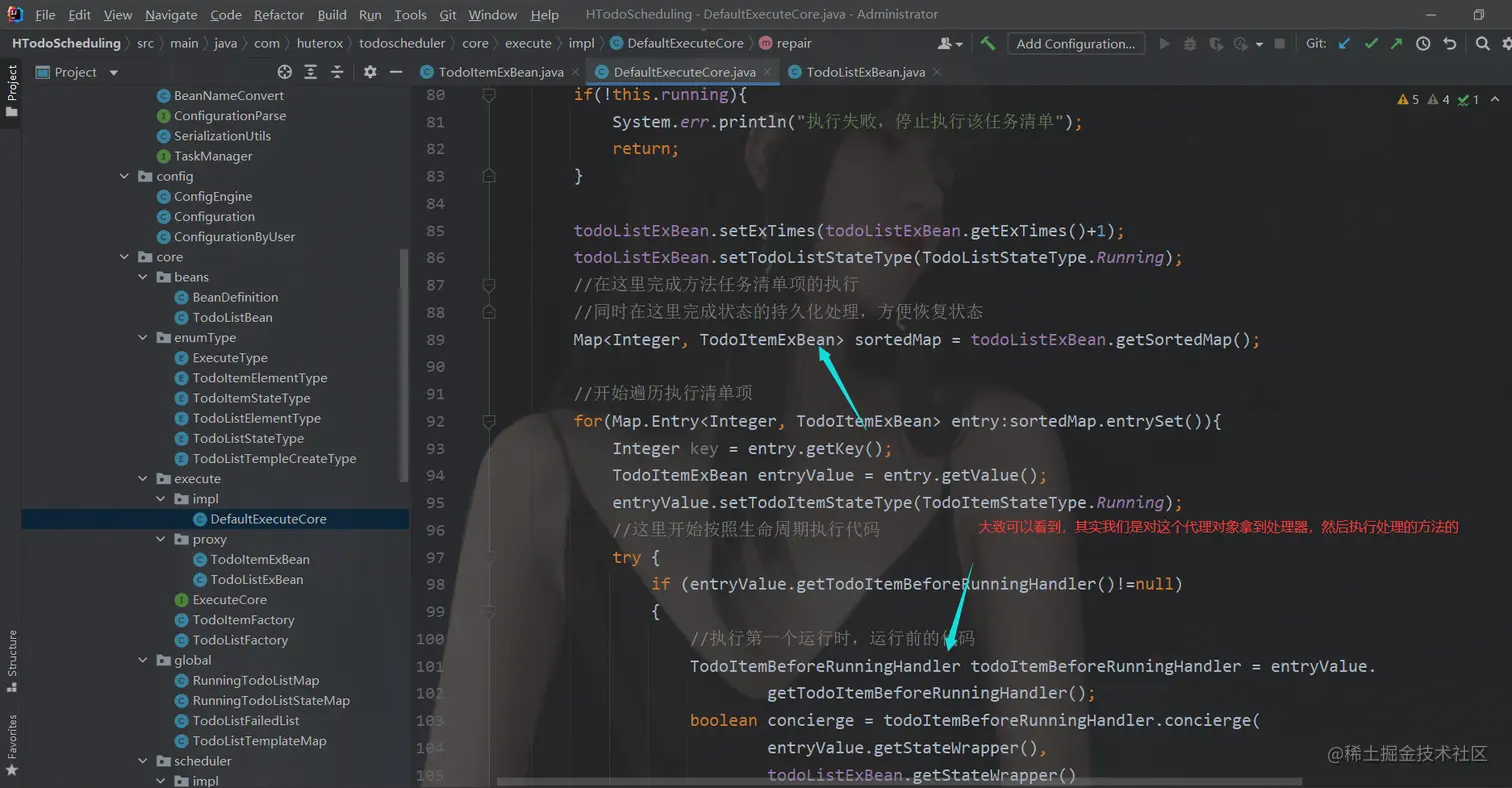The width and height of the screenshot is (1512, 788).
Task: Open the File menu
Action: tap(45, 15)
